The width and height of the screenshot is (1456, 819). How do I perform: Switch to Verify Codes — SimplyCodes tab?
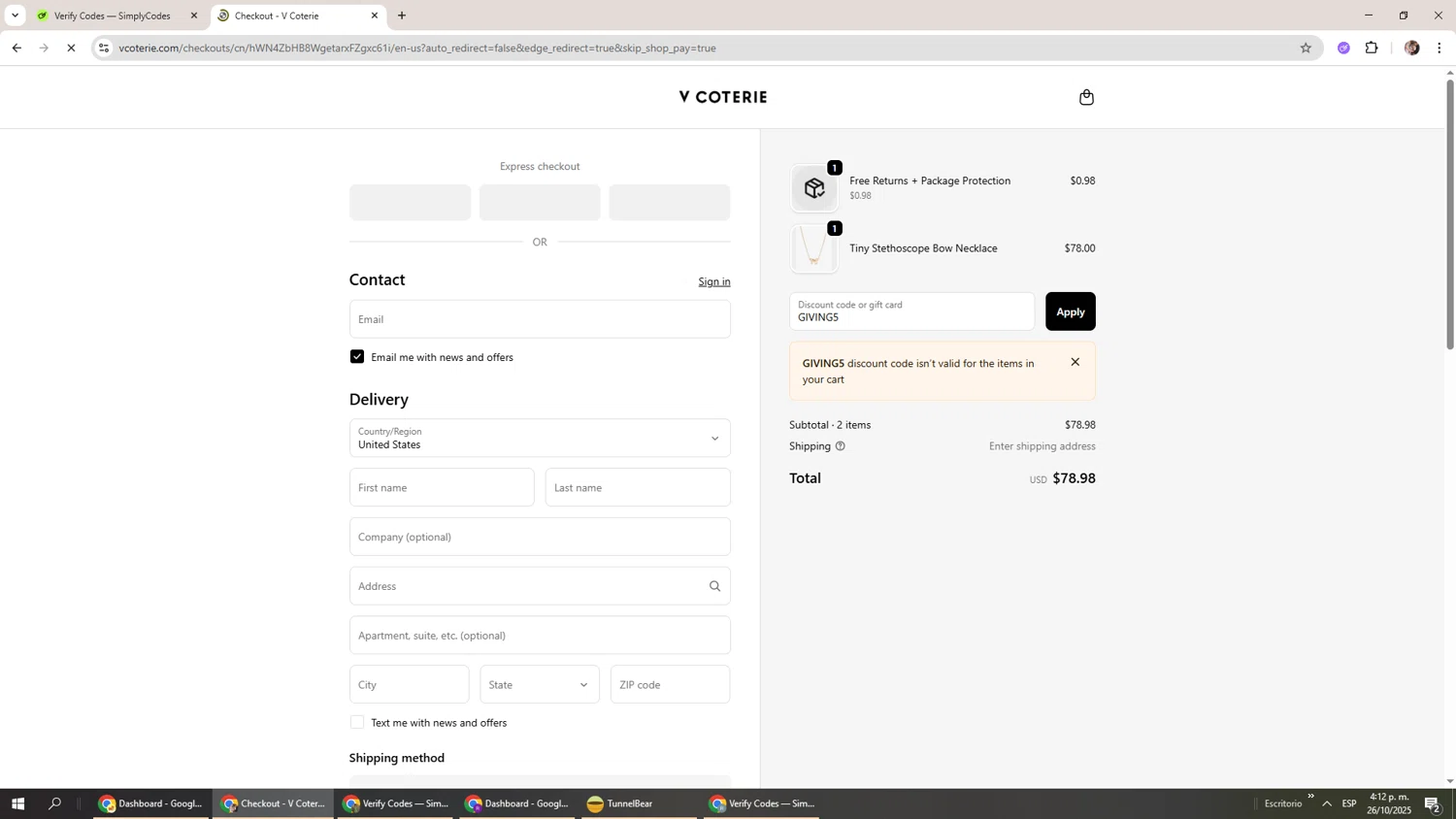115,16
